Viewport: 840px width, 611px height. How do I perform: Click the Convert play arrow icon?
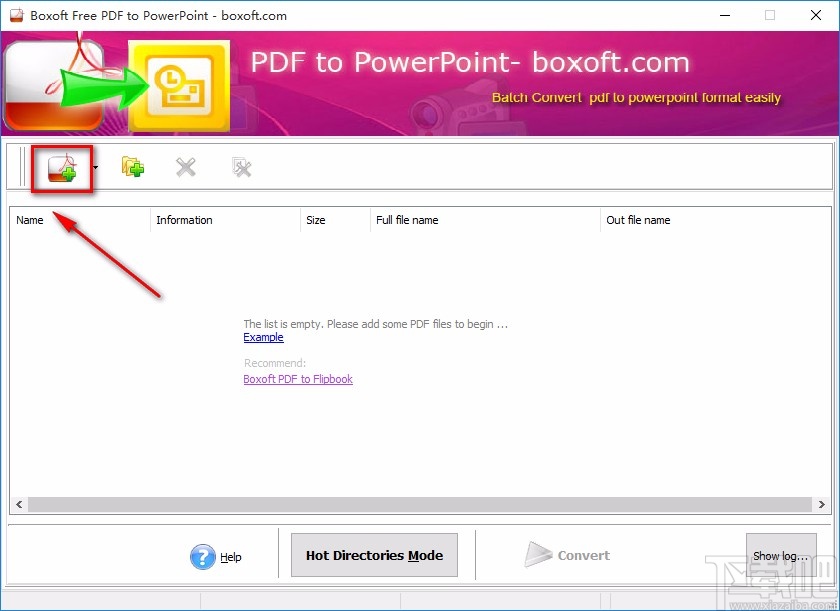(x=537, y=554)
